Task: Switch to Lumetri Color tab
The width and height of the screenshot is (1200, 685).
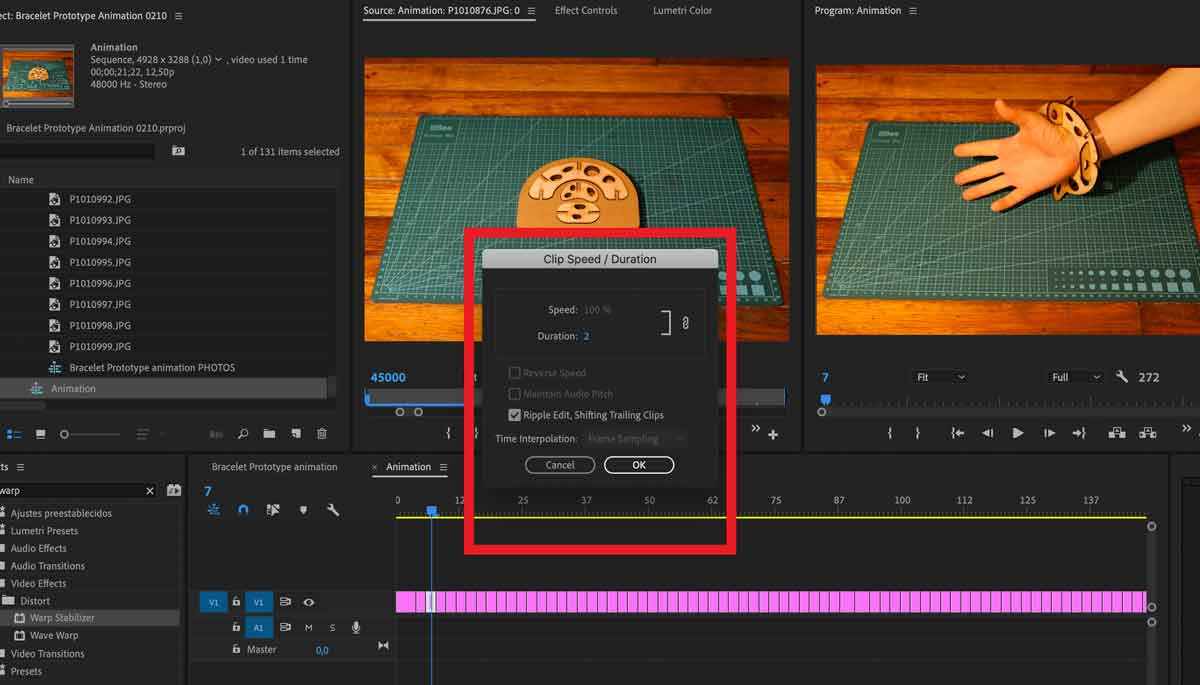Action: point(683,11)
